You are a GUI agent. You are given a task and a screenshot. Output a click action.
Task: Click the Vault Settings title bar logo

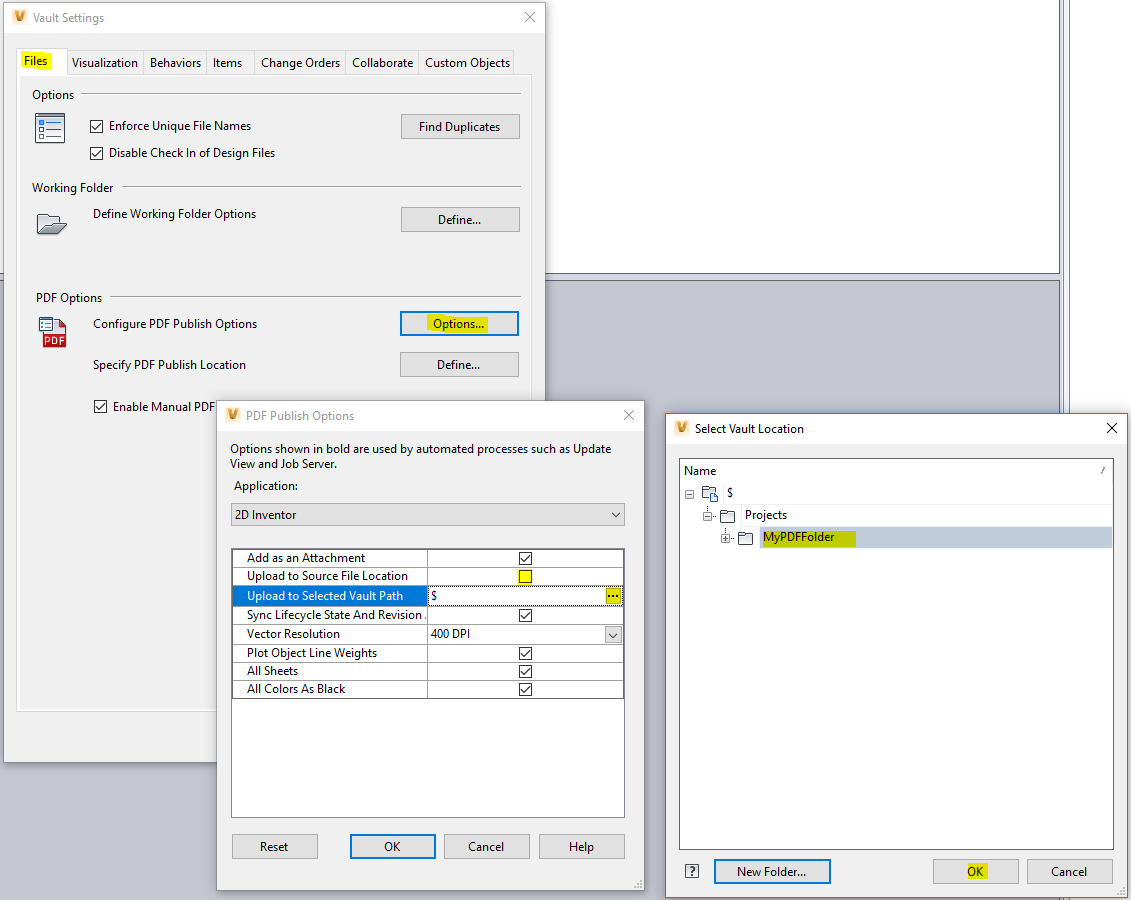[19, 17]
